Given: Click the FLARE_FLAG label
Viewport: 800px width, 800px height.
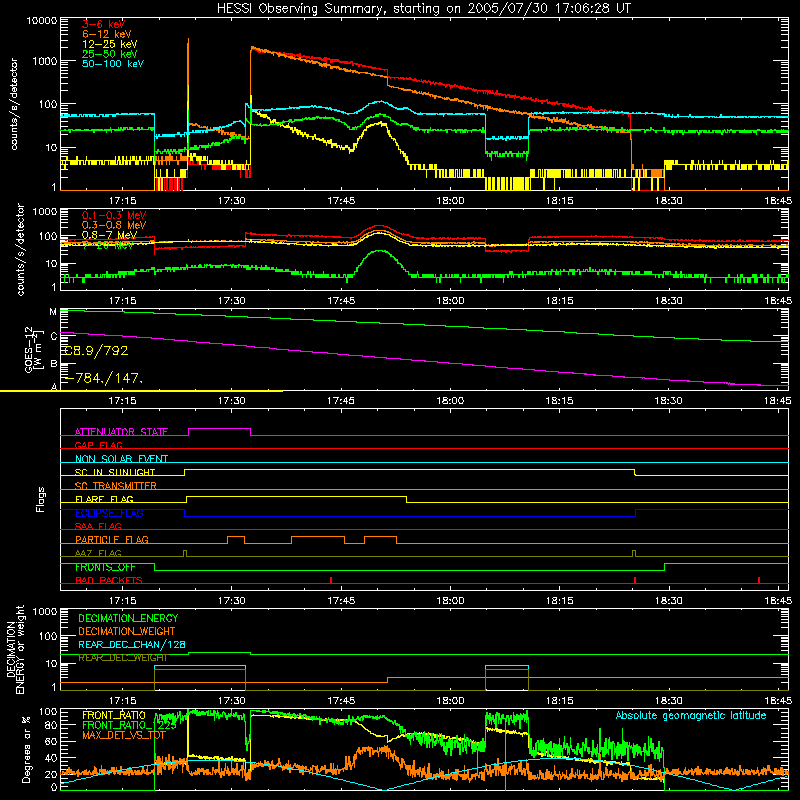Looking at the screenshot, I should (104, 499).
